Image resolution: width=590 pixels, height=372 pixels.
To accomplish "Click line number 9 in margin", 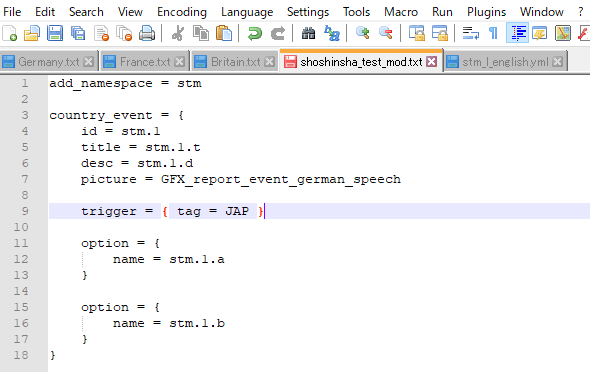I will (x=25, y=211).
